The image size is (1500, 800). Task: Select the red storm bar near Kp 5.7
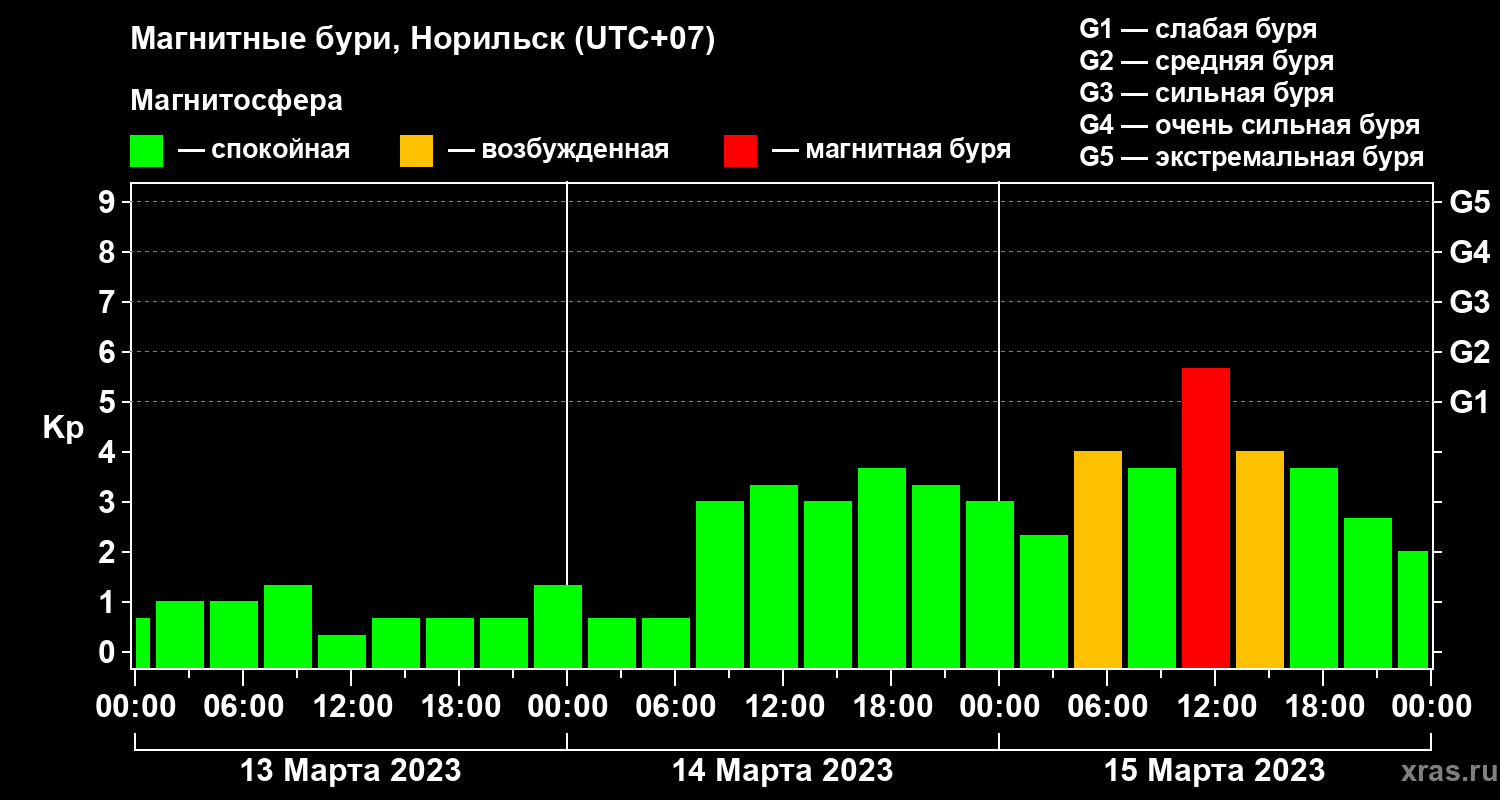tap(1206, 518)
